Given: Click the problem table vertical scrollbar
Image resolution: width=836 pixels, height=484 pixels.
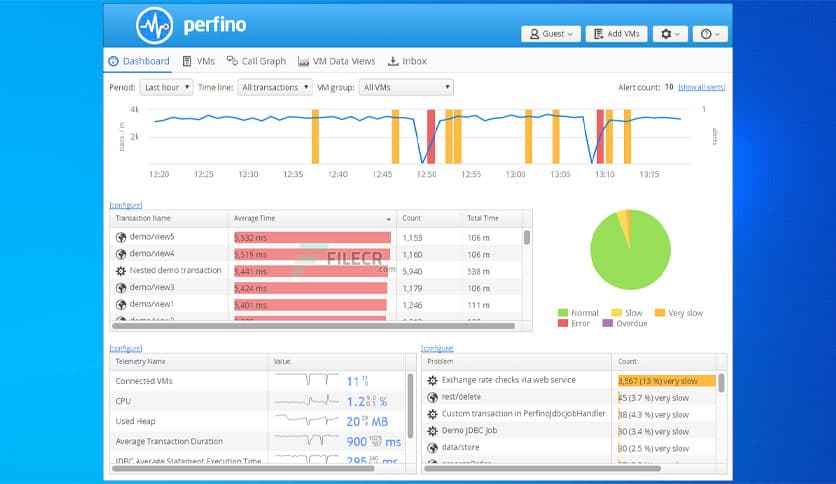Looking at the screenshot, I should (x=721, y=383).
